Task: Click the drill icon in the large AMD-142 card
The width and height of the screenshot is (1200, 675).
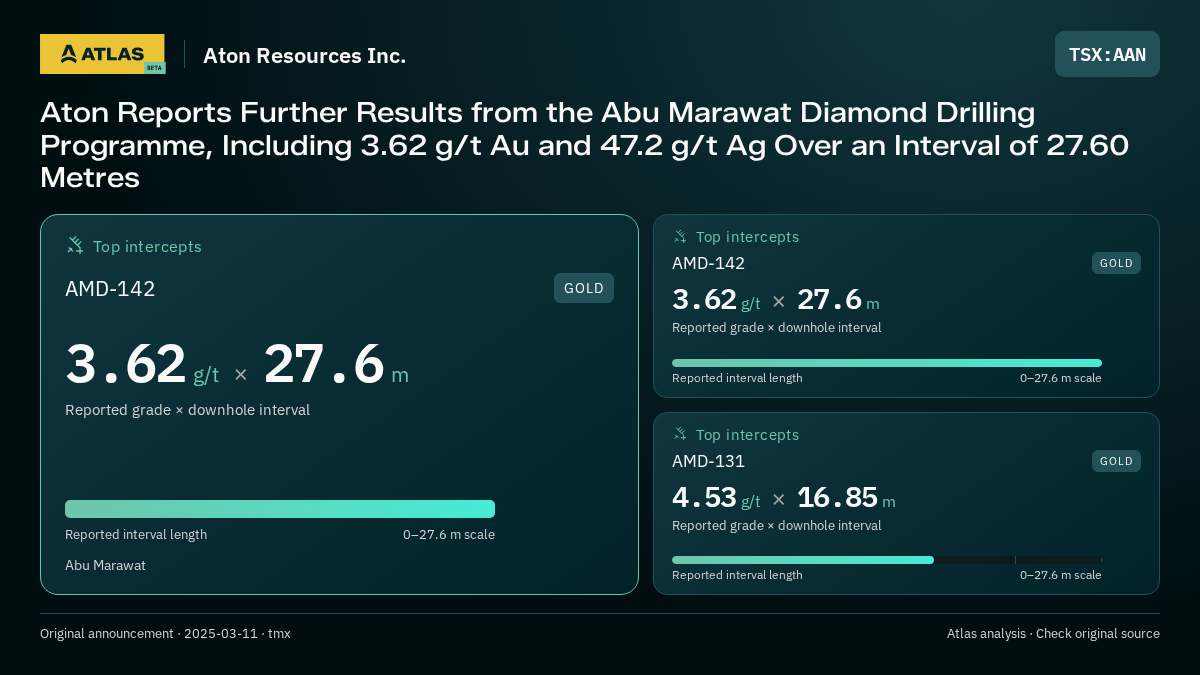Action: click(x=75, y=246)
